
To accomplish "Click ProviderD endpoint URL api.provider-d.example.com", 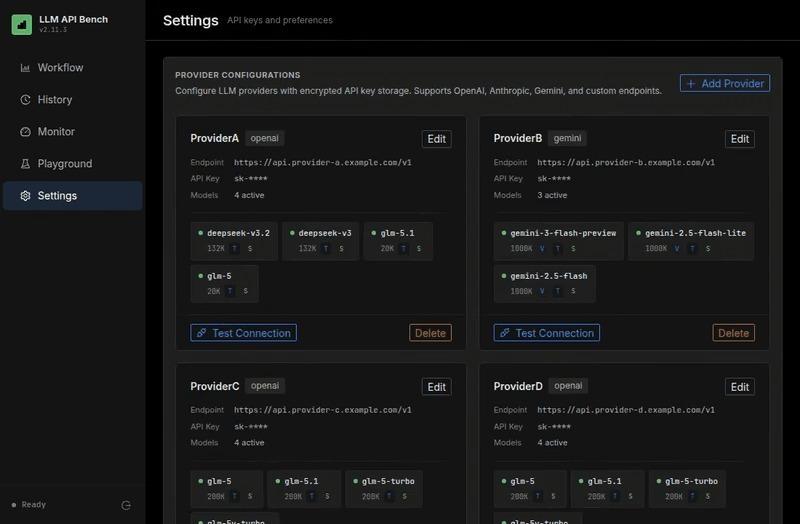I will pos(626,410).
